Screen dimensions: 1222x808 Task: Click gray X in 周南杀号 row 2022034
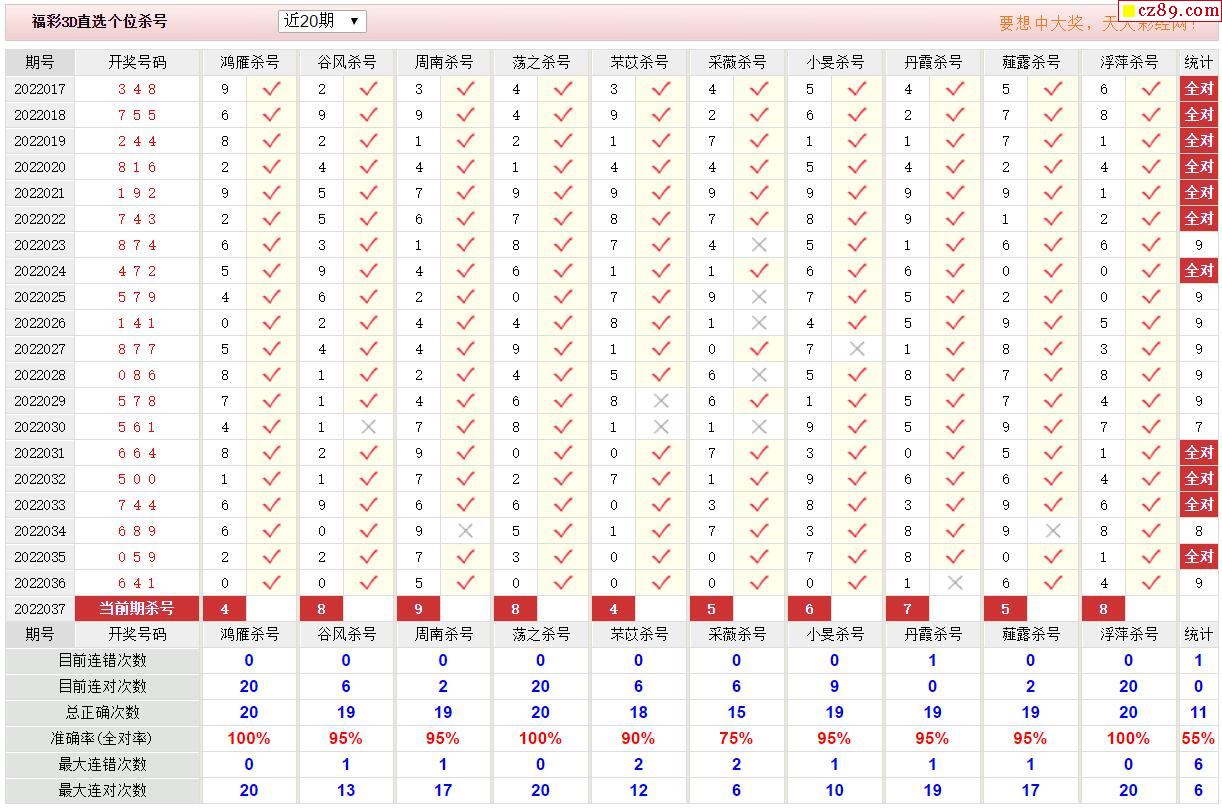pos(465,531)
